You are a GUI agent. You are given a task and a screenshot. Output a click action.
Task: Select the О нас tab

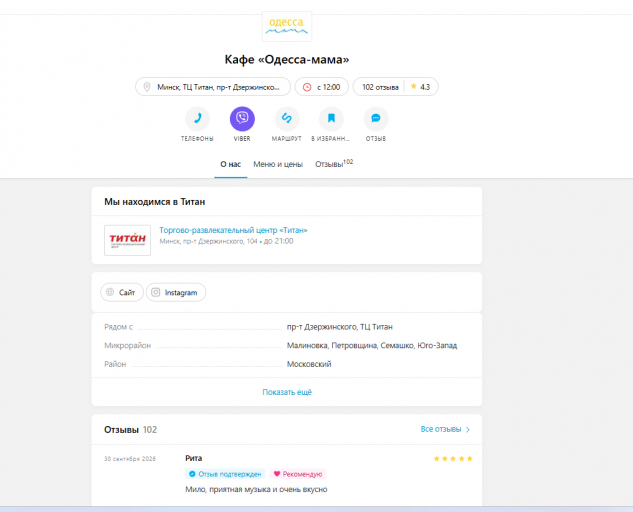tap(231, 164)
